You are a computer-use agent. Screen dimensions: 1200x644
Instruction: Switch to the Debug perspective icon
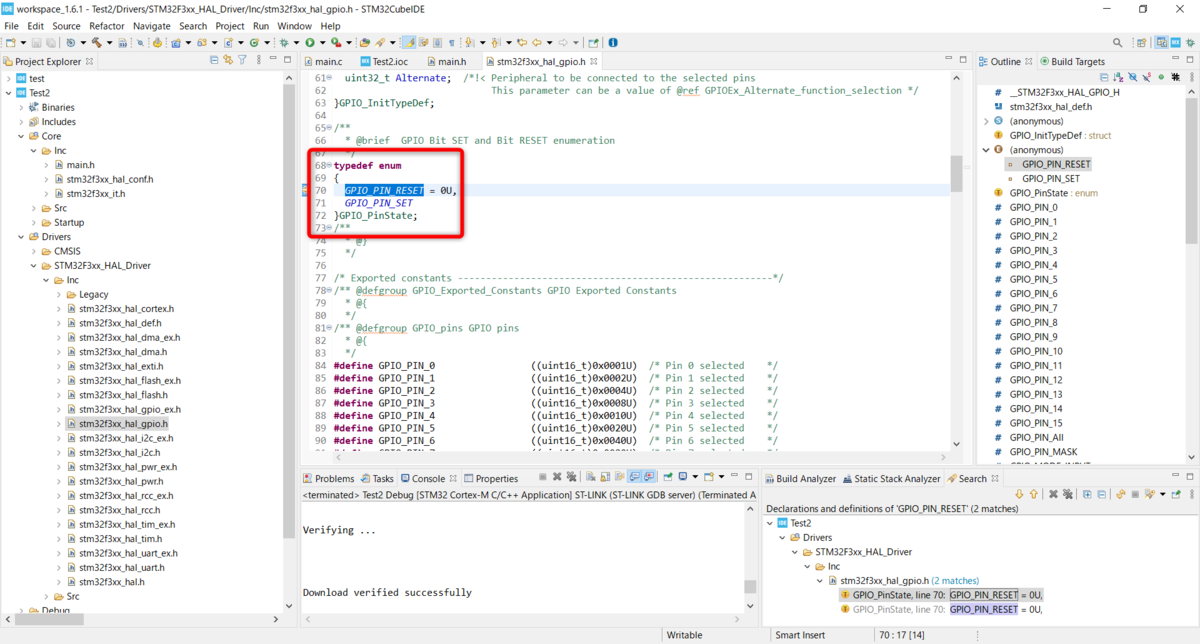pyautogui.click(x=1190, y=42)
